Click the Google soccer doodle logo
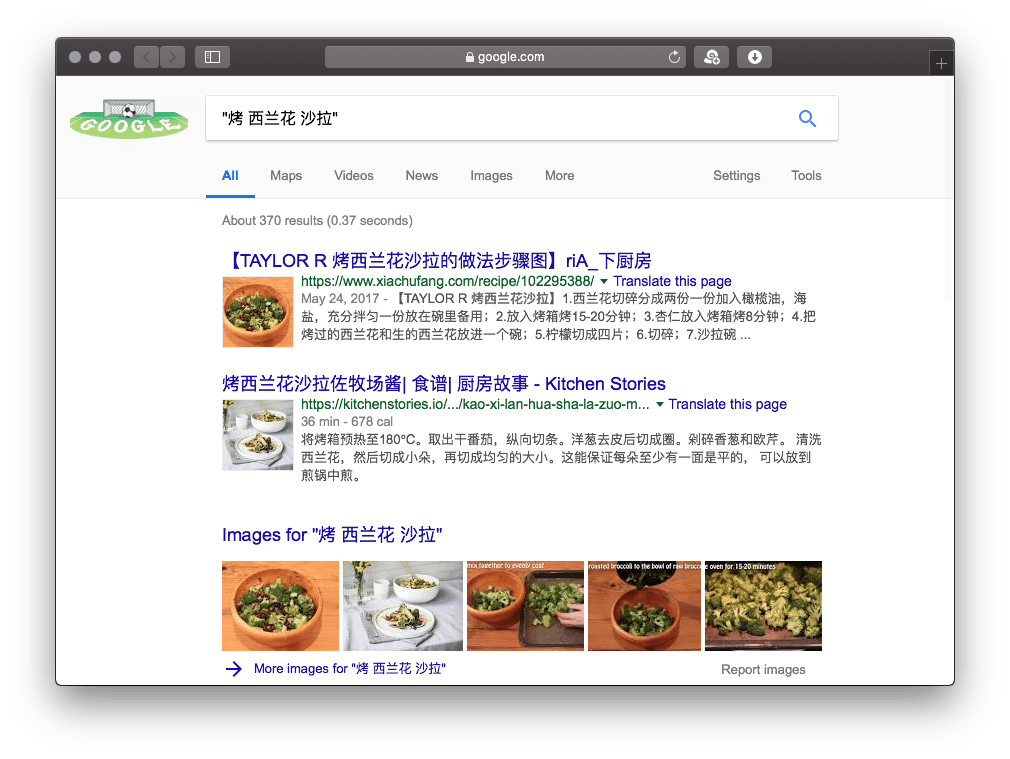 [129, 120]
